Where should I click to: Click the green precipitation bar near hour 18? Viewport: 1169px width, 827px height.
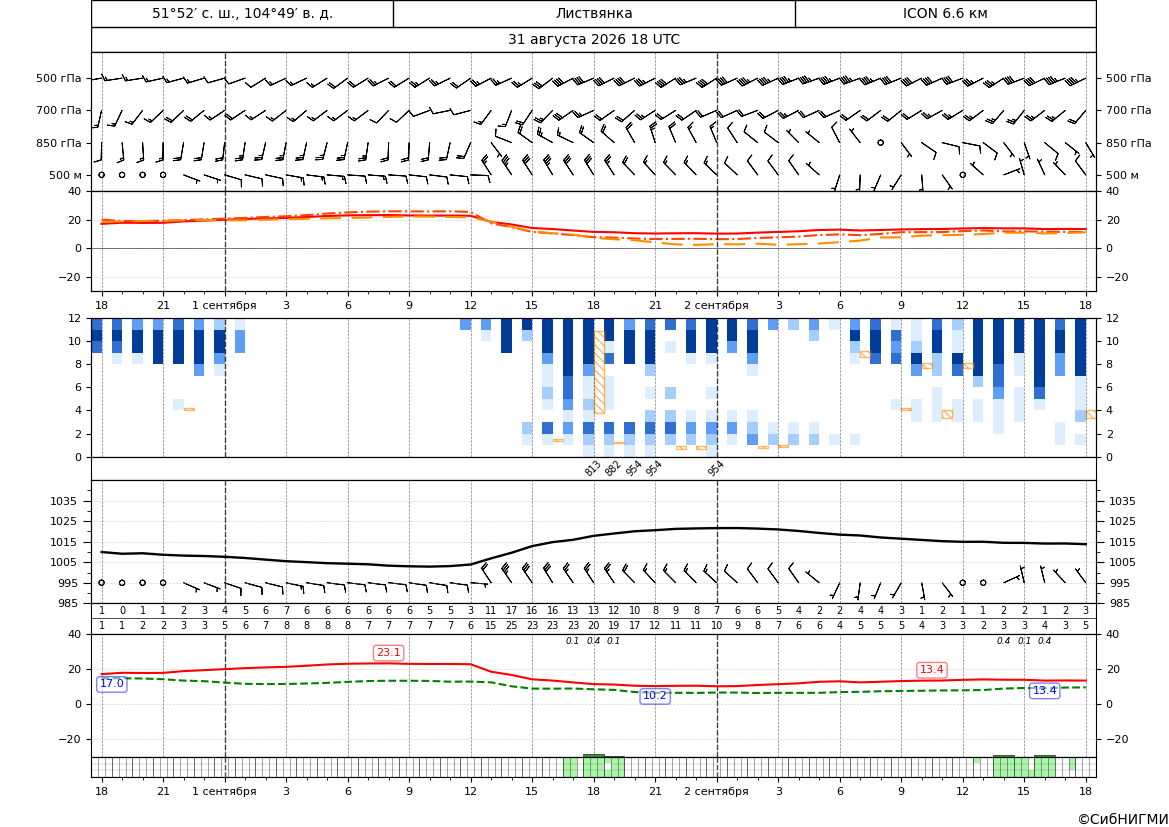[593, 766]
